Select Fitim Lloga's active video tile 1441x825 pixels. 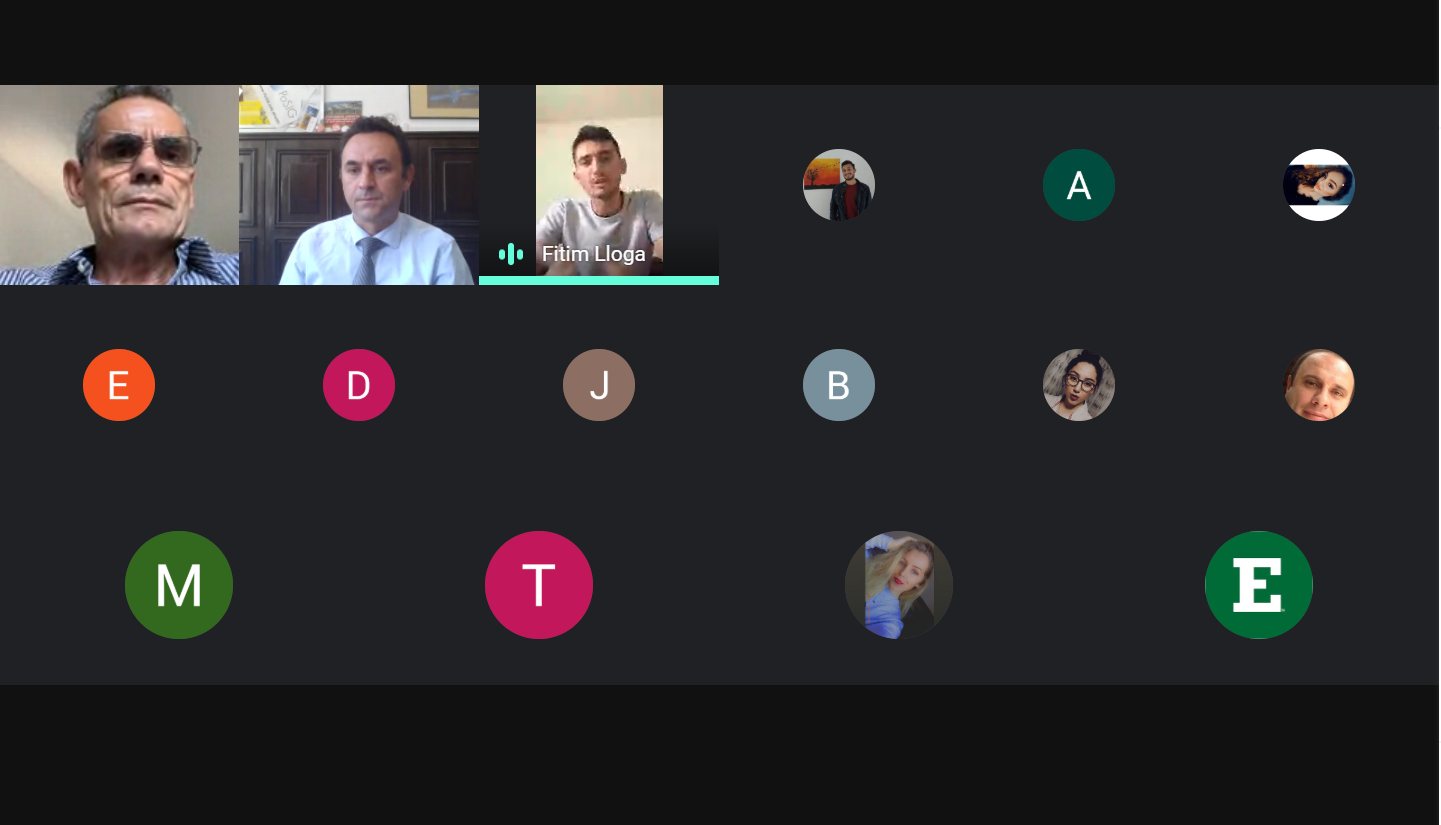click(x=599, y=185)
